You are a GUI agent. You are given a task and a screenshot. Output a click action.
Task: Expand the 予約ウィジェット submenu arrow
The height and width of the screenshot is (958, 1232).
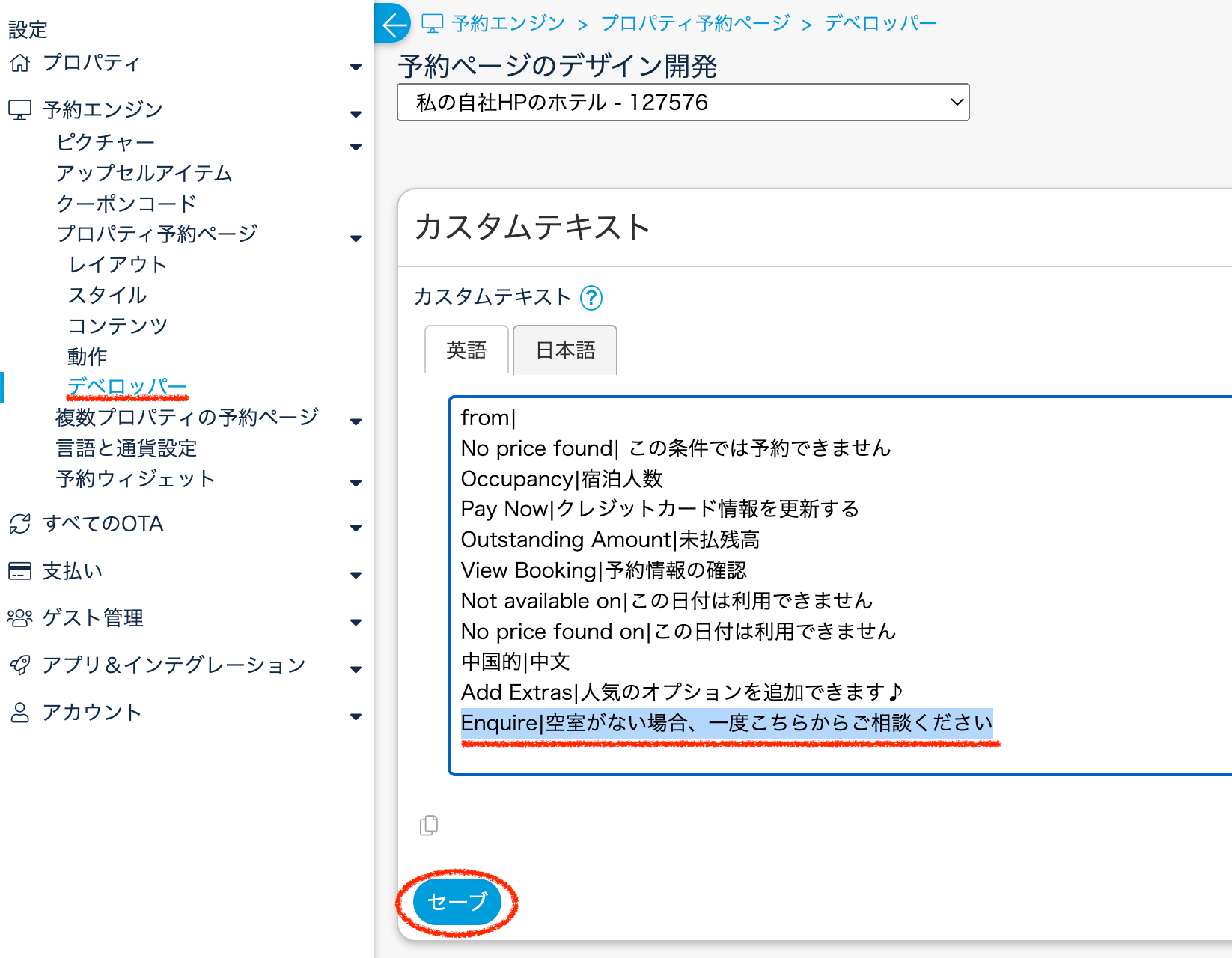click(x=356, y=483)
